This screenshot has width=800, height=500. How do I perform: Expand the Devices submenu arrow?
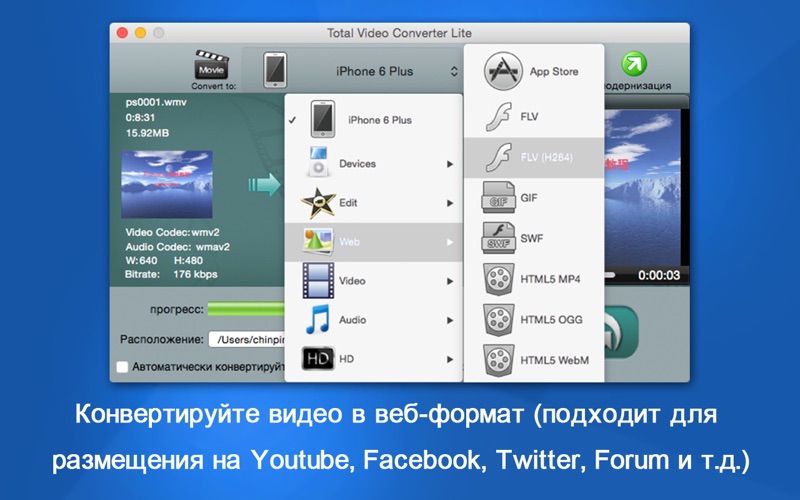449,164
